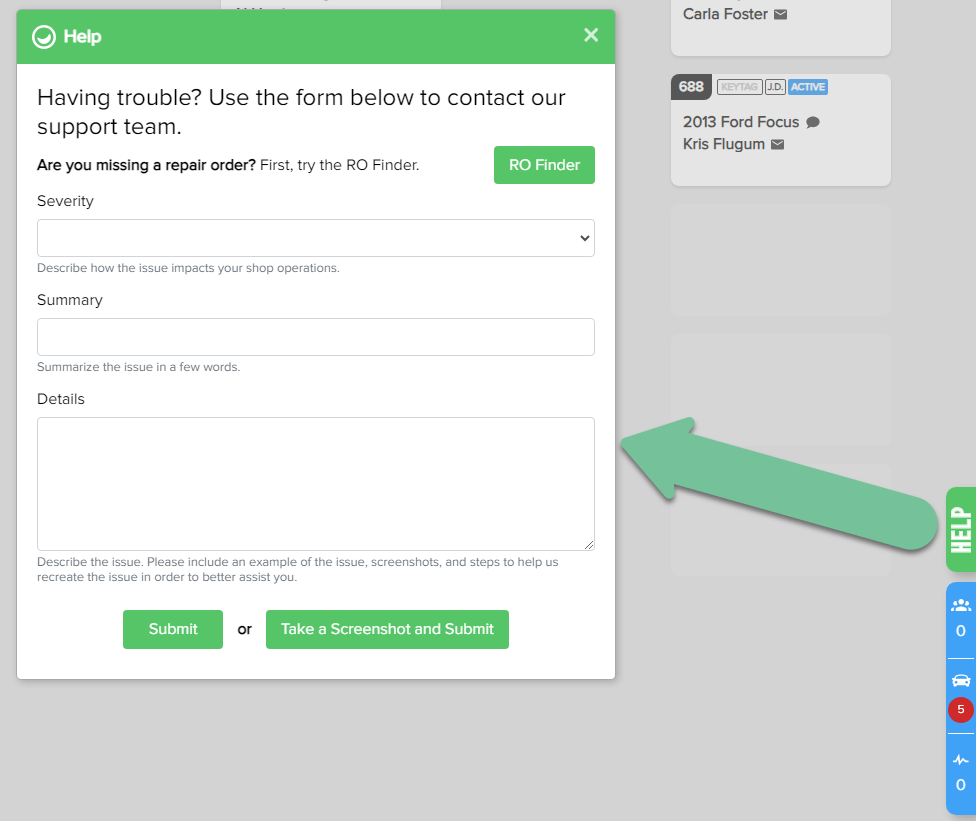Click the people group icon in sidebar
The image size is (976, 821).
click(961, 605)
